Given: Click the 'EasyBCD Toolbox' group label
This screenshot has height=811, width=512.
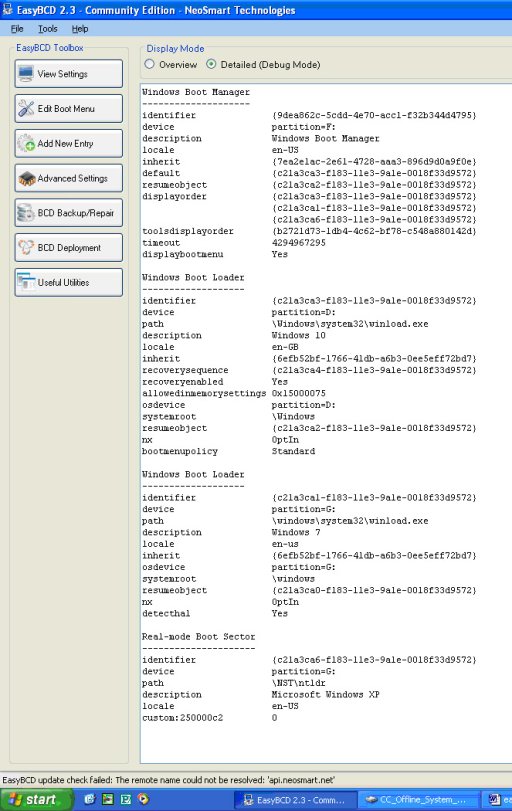Looking at the screenshot, I should pos(50,48).
